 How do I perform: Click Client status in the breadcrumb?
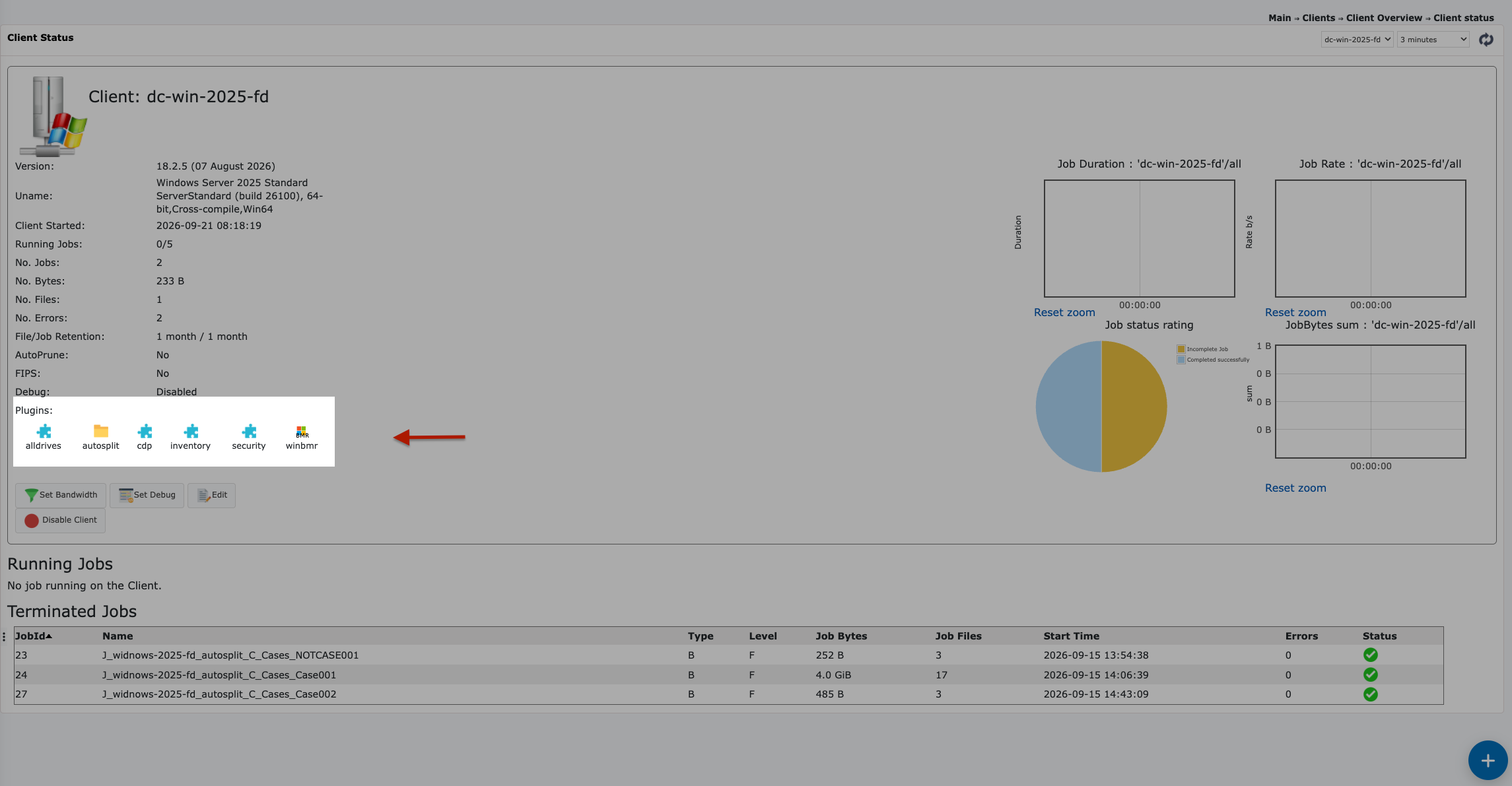pyautogui.click(x=1463, y=18)
